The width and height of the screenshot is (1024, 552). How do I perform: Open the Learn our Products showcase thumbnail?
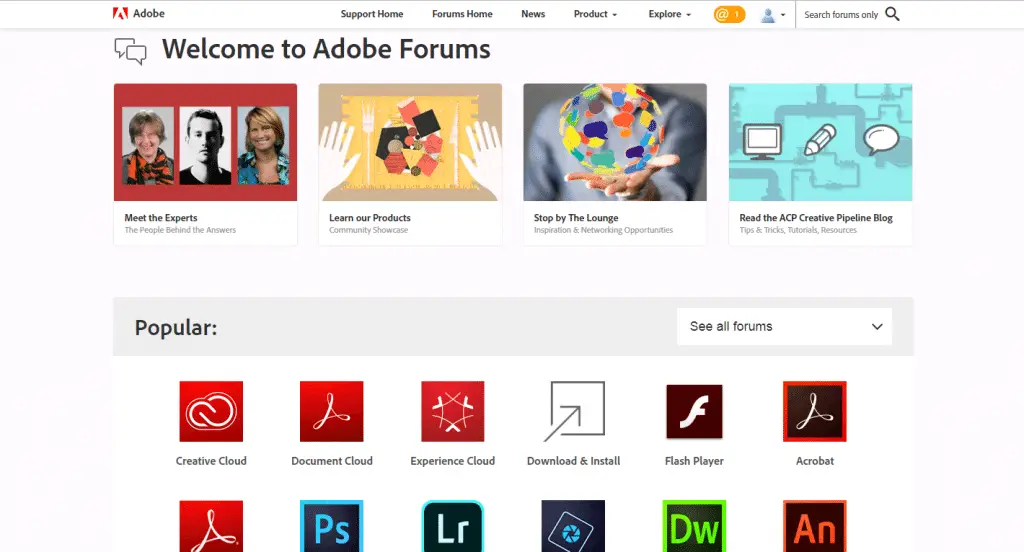coord(410,142)
